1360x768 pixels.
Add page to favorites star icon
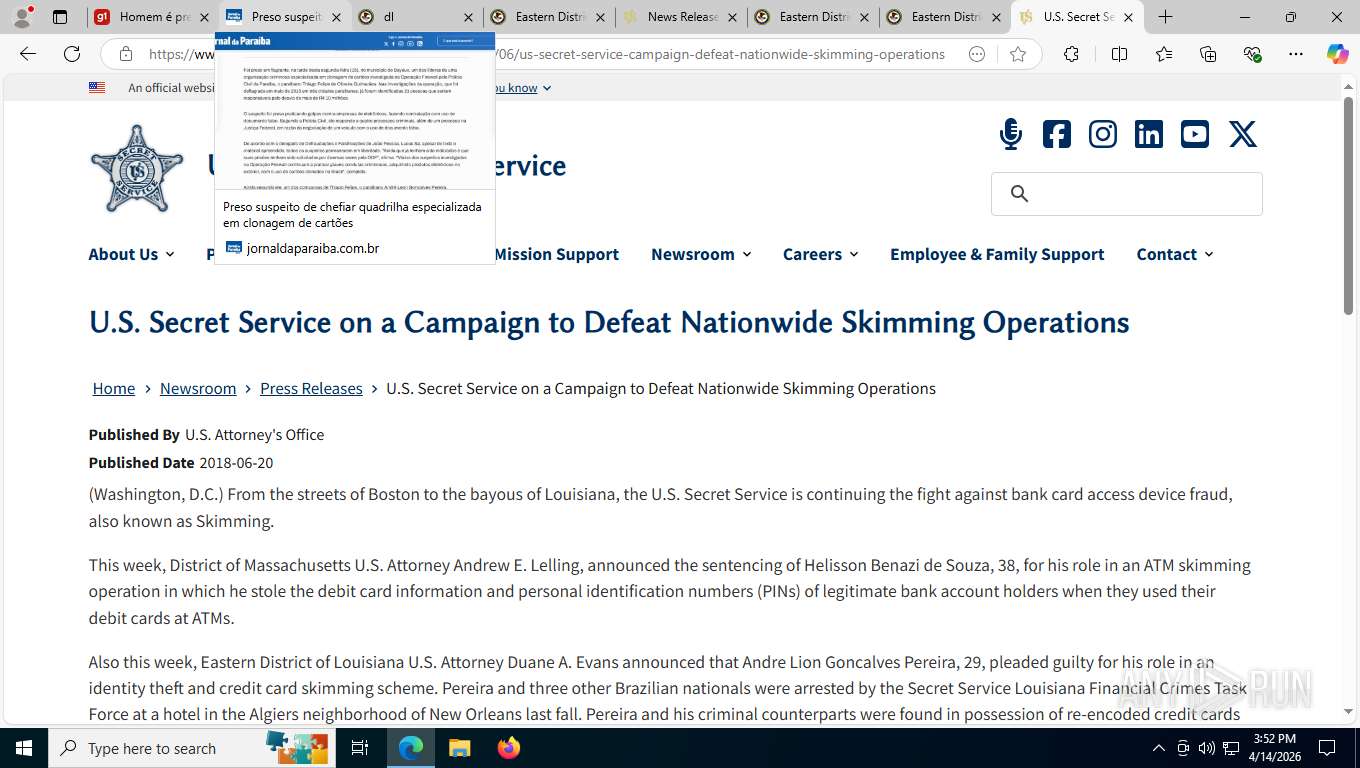pos(1018,54)
